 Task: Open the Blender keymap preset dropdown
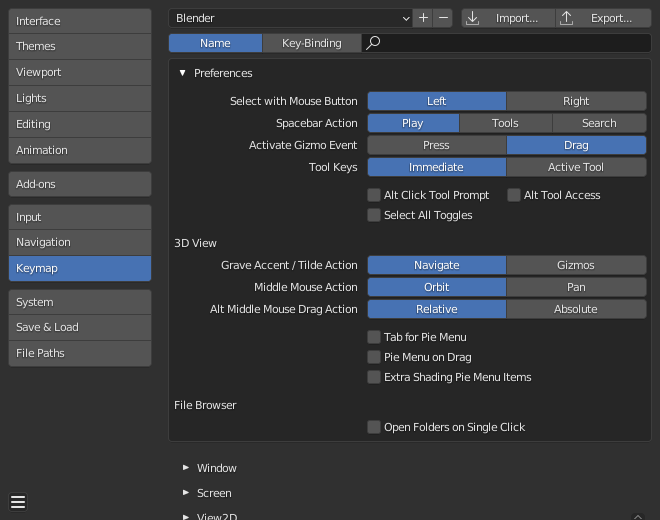291,18
